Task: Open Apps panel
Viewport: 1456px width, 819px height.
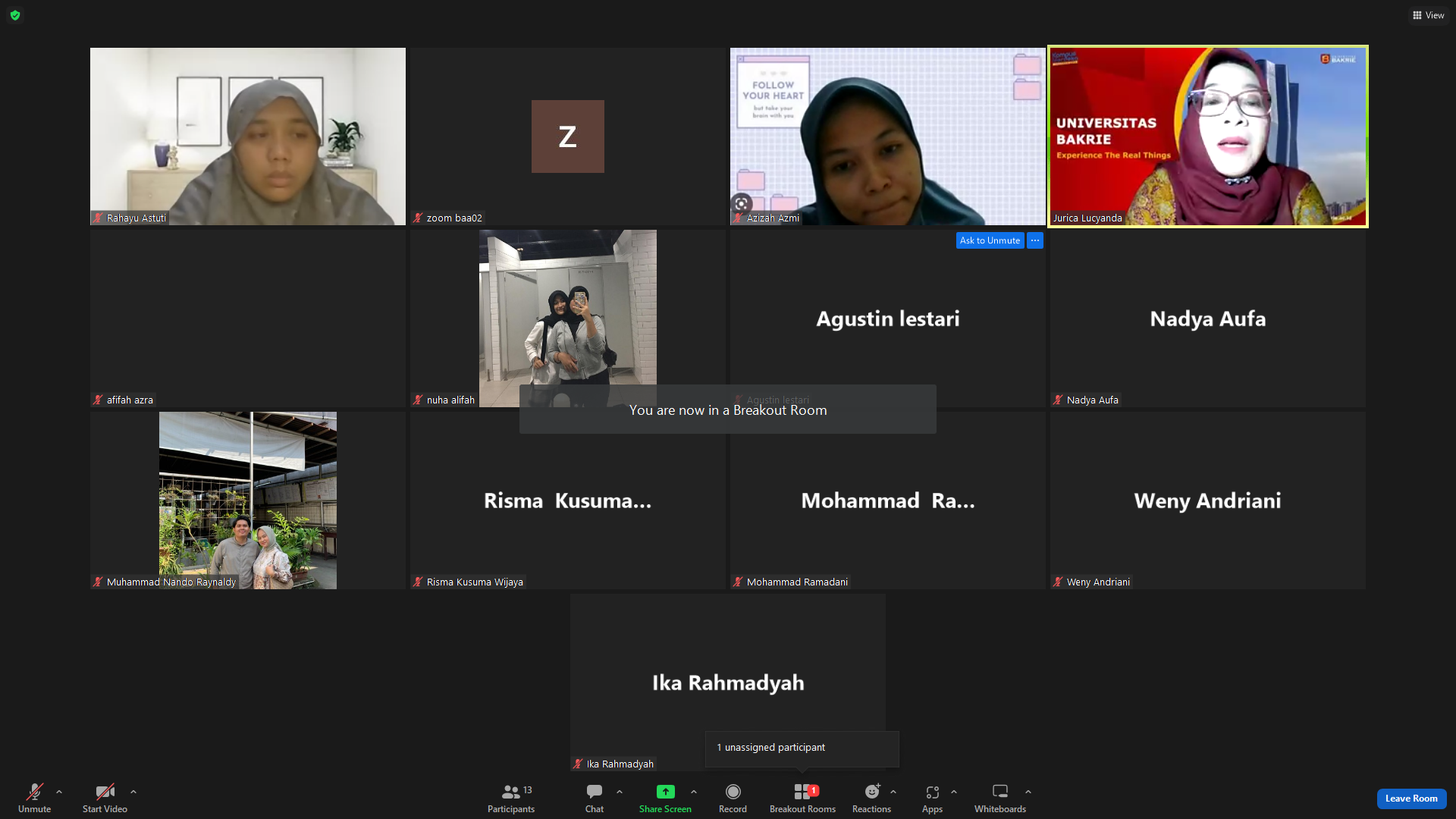Action: click(x=932, y=798)
